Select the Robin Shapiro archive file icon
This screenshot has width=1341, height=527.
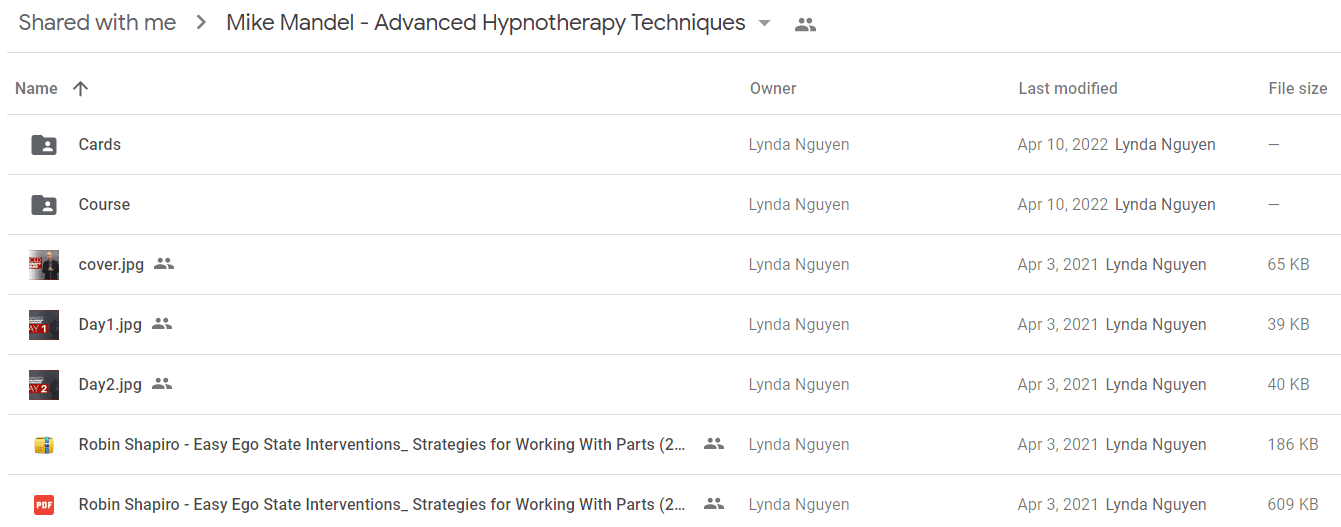[x=44, y=445]
